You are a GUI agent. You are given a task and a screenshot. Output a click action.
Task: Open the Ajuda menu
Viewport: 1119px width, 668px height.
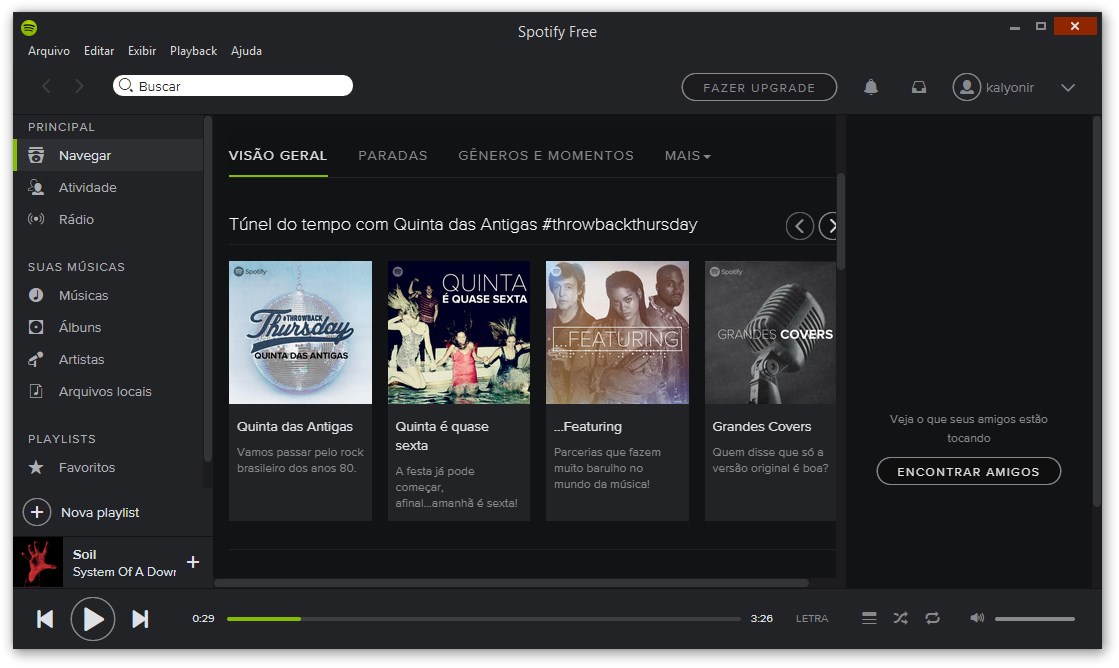246,51
